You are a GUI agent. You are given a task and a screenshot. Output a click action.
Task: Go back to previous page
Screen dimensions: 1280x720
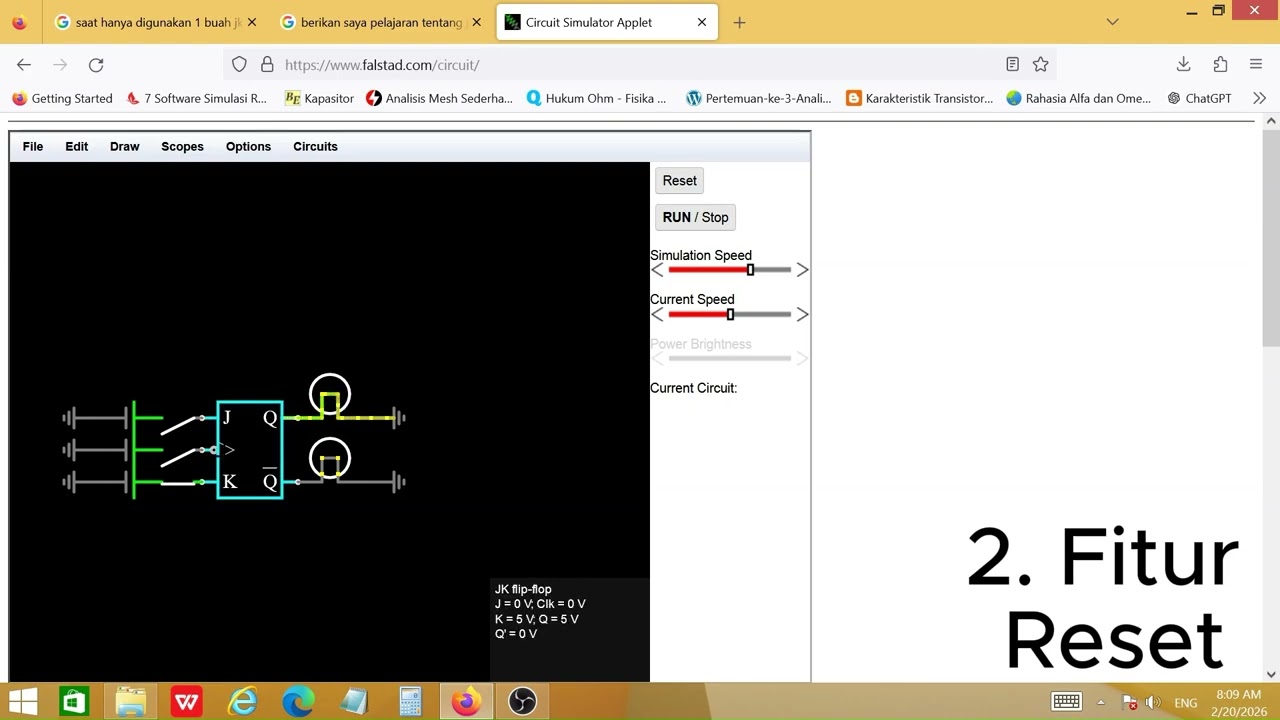(24, 64)
